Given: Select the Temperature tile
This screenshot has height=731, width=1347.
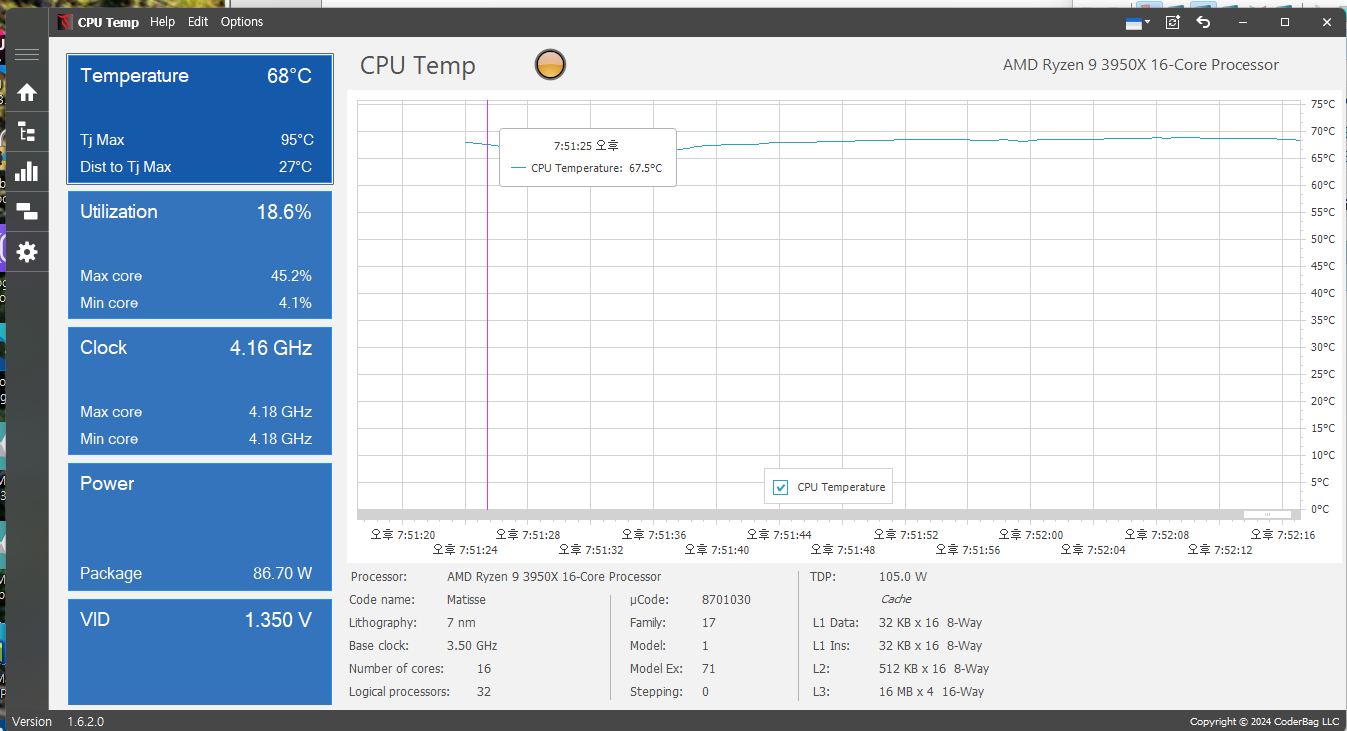Looking at the screenshot, I should (200, 120).
